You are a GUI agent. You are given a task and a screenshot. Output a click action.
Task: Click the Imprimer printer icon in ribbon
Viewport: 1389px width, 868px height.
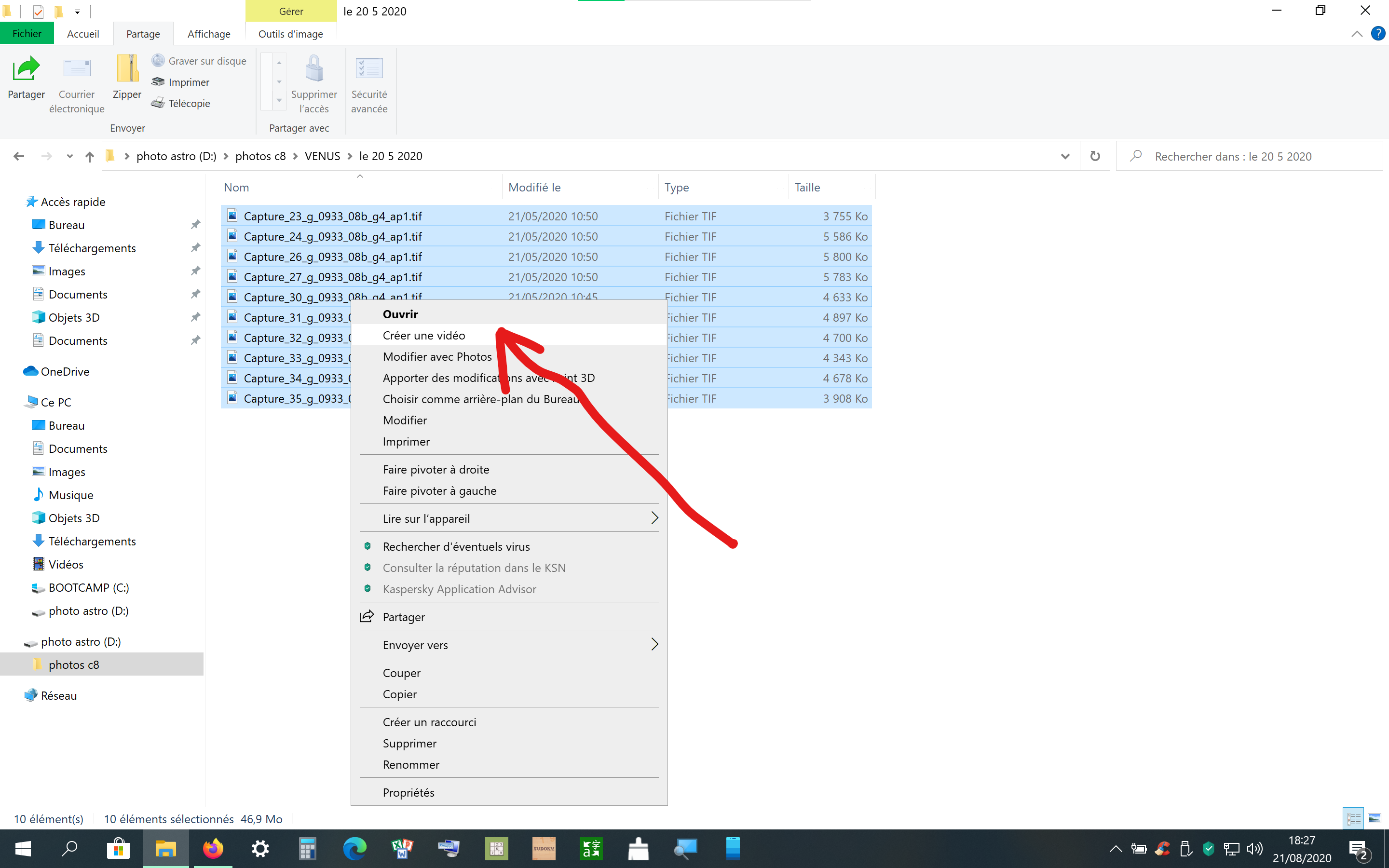coord(158,82)
